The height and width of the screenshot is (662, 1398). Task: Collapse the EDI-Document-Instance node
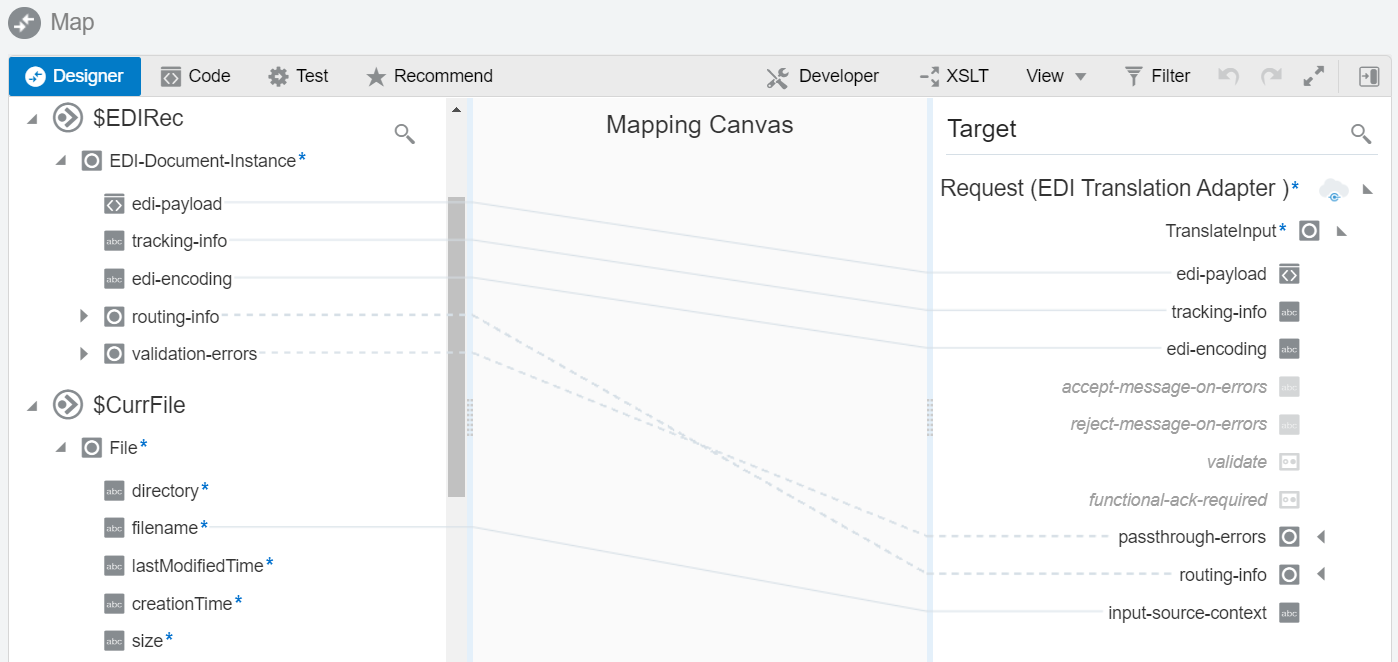[x=61, y=161]
